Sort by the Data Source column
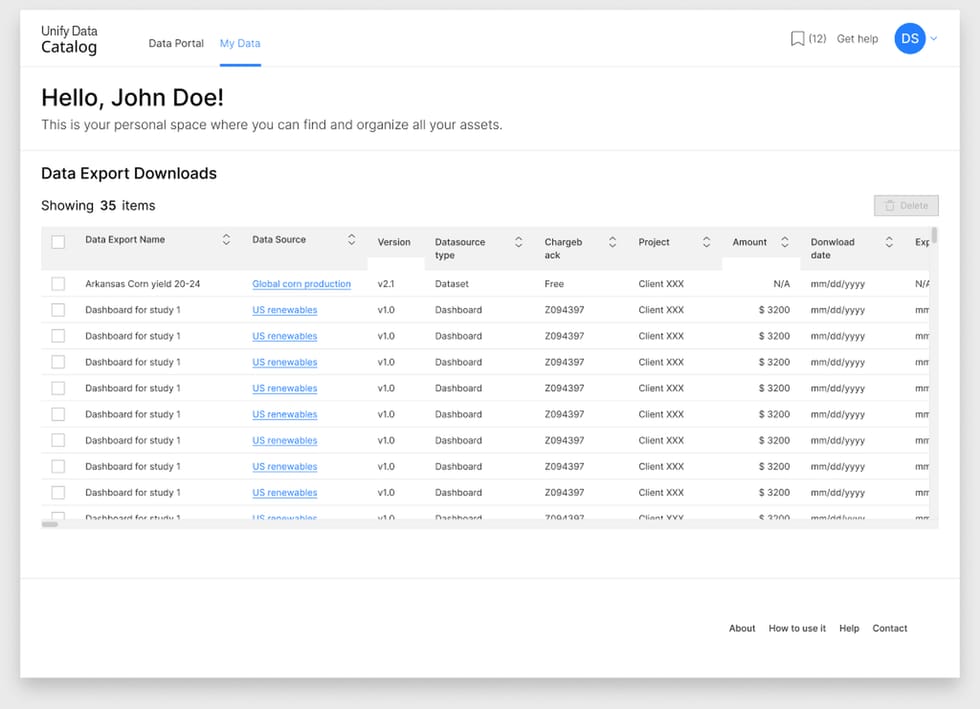980x709 pixels. tap(352, 239)
